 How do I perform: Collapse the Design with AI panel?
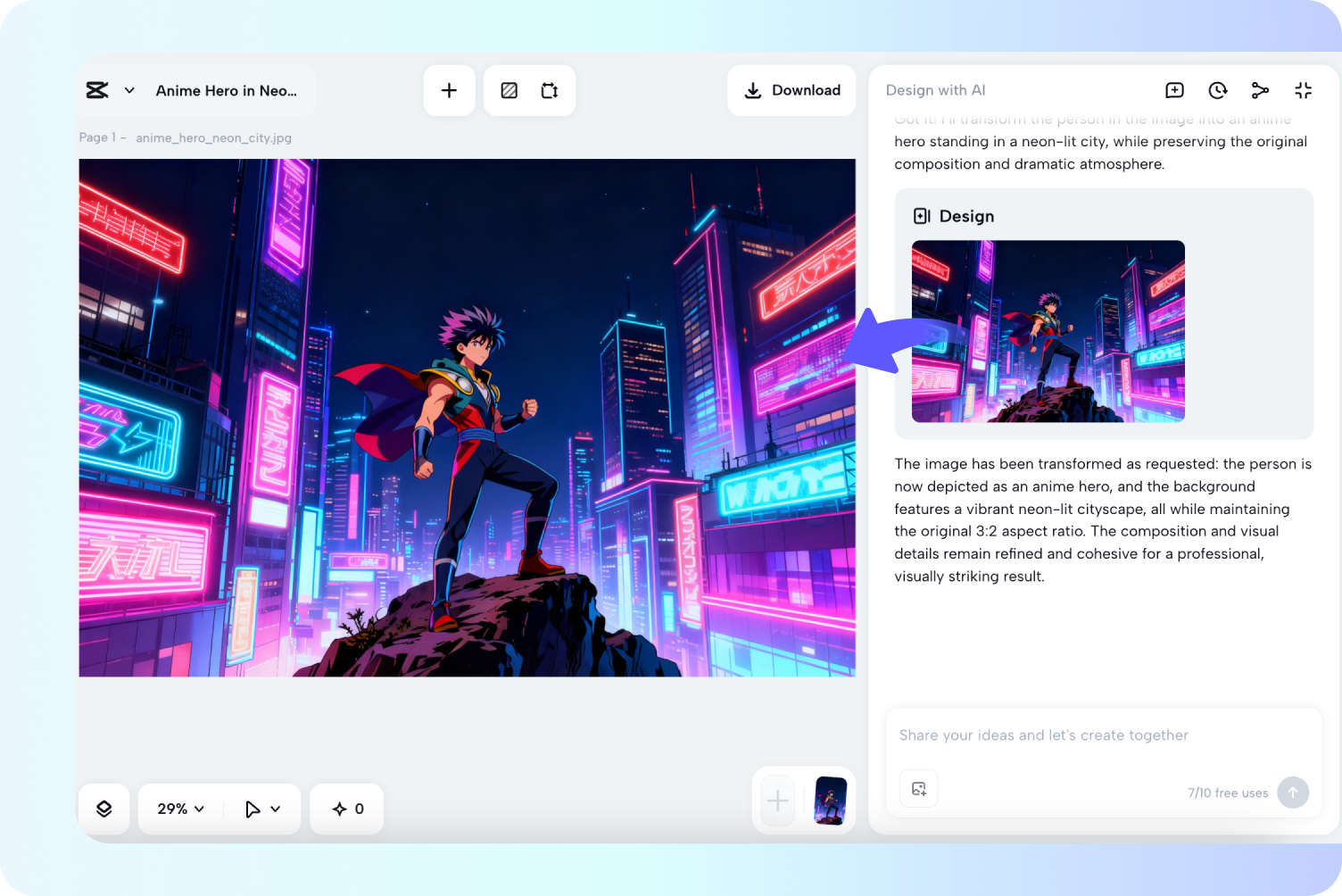(x=1303, y=90)
